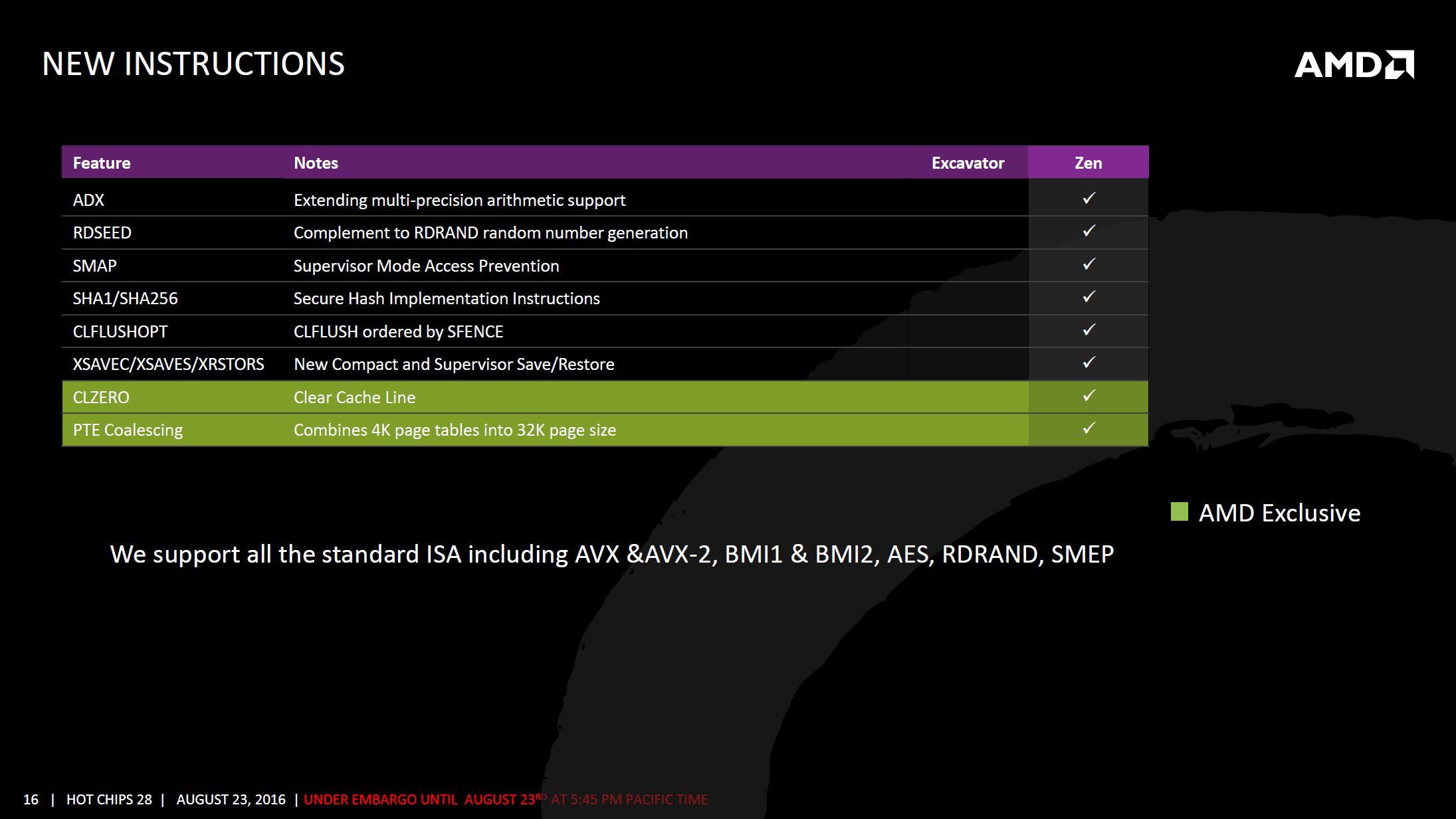Screen dimensions: 1456x819
Task: Click the green AMD Exclusive legend square
Action: click(x=1179, y=512)
